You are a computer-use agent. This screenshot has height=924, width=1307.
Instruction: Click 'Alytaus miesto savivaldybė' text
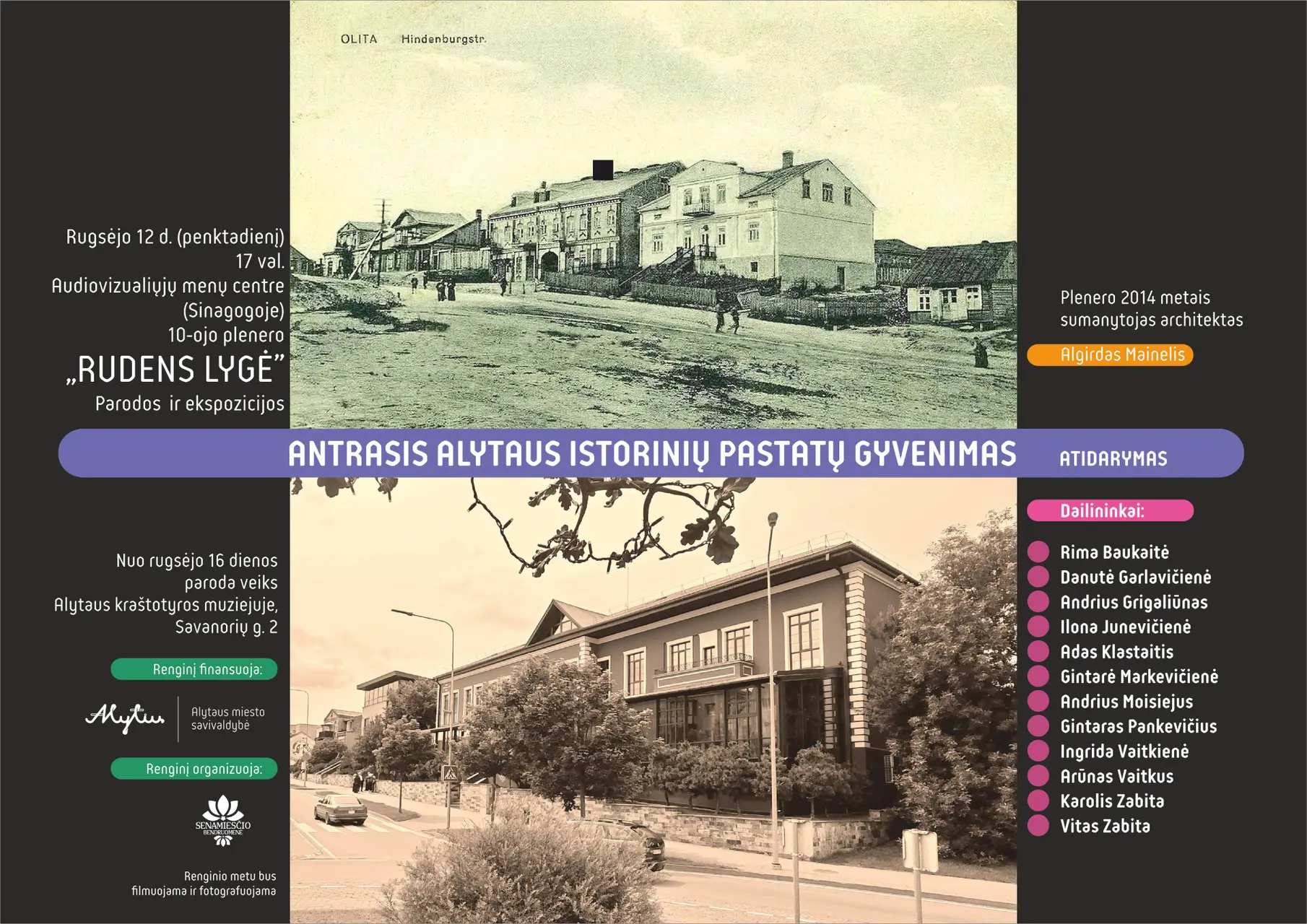(228, 718)
